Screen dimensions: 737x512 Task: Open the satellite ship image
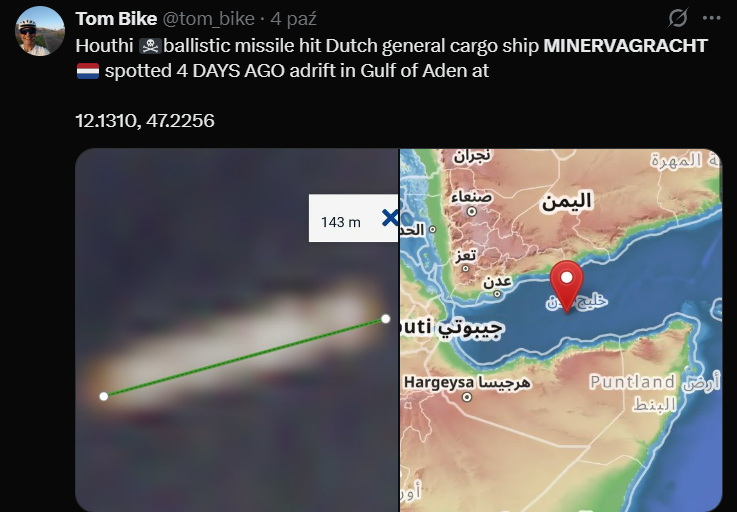tap(237, 330)
